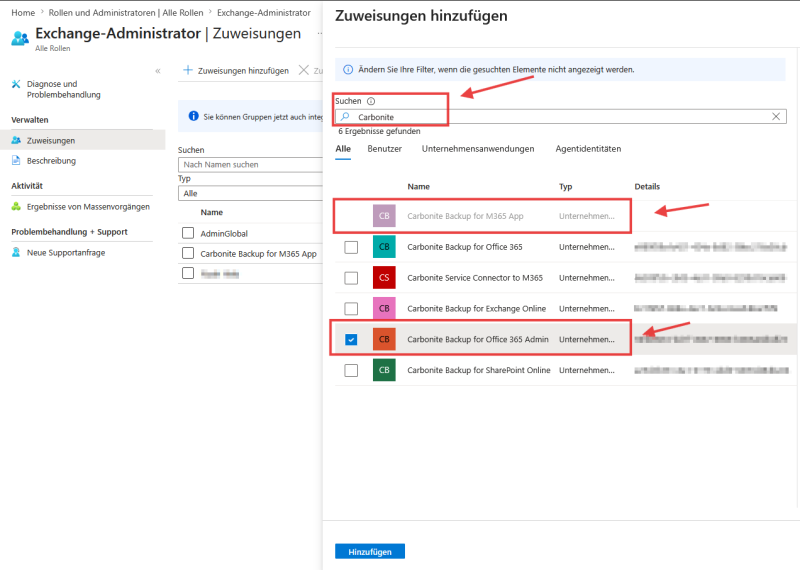Click the Hinzufügen button
The width and height of the screenshot is (800, 570).
370,552
